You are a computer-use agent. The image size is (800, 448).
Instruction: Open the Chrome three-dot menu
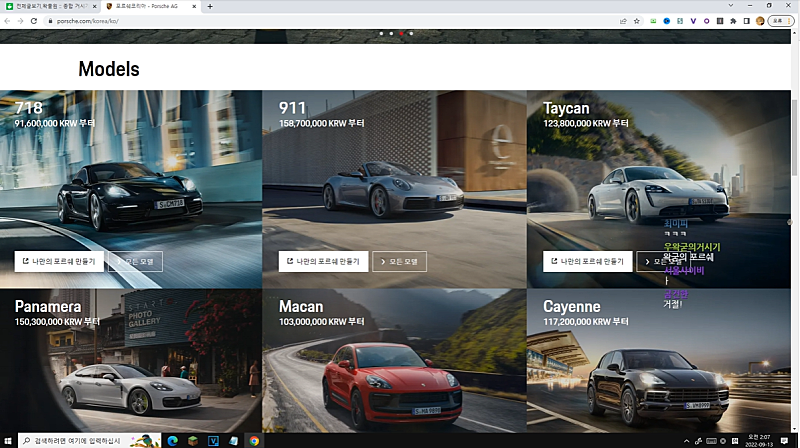pos(791,20)
